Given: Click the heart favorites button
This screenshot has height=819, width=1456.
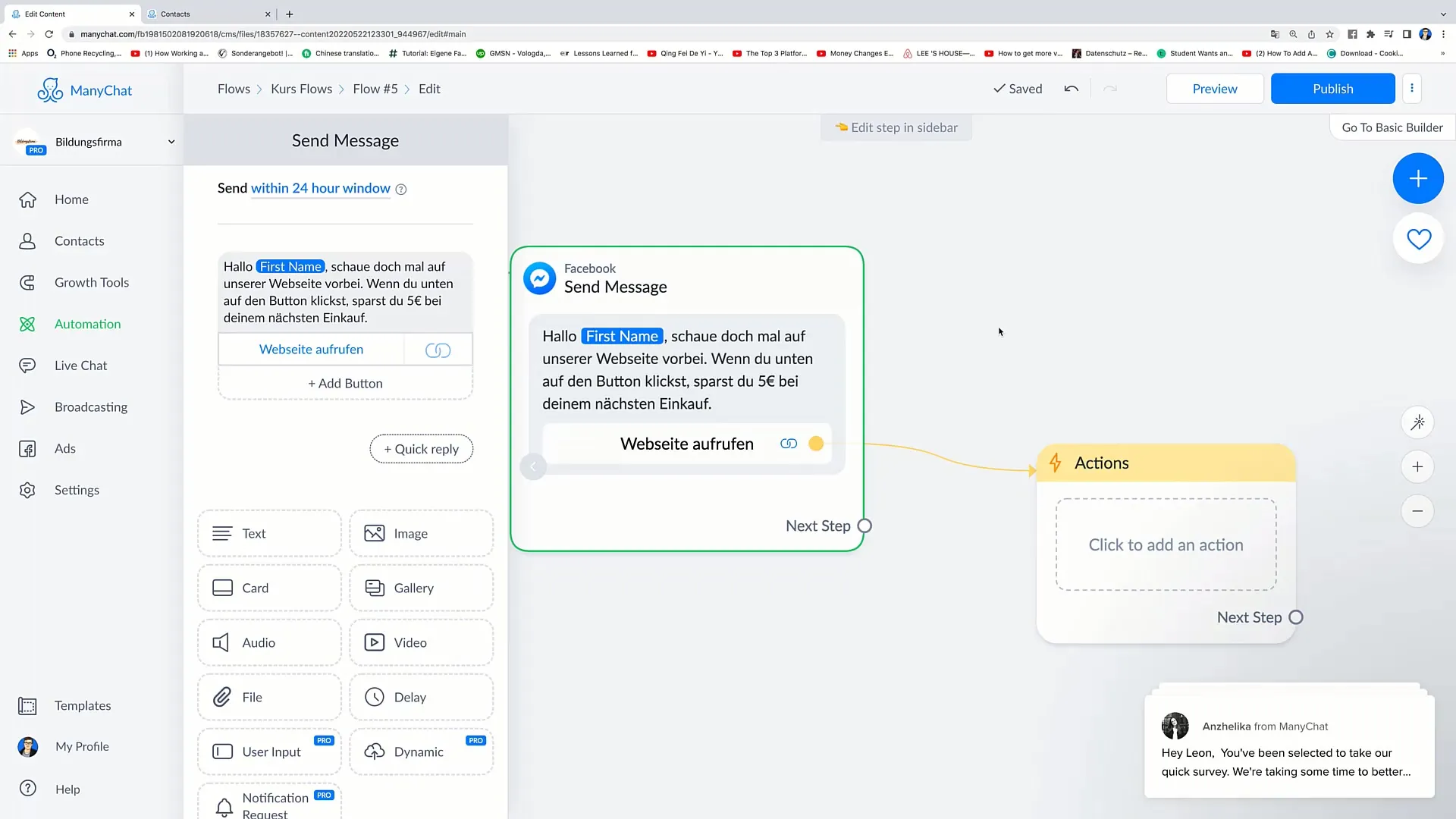Looking at the screenshot, I should [x=1418, y=239].
